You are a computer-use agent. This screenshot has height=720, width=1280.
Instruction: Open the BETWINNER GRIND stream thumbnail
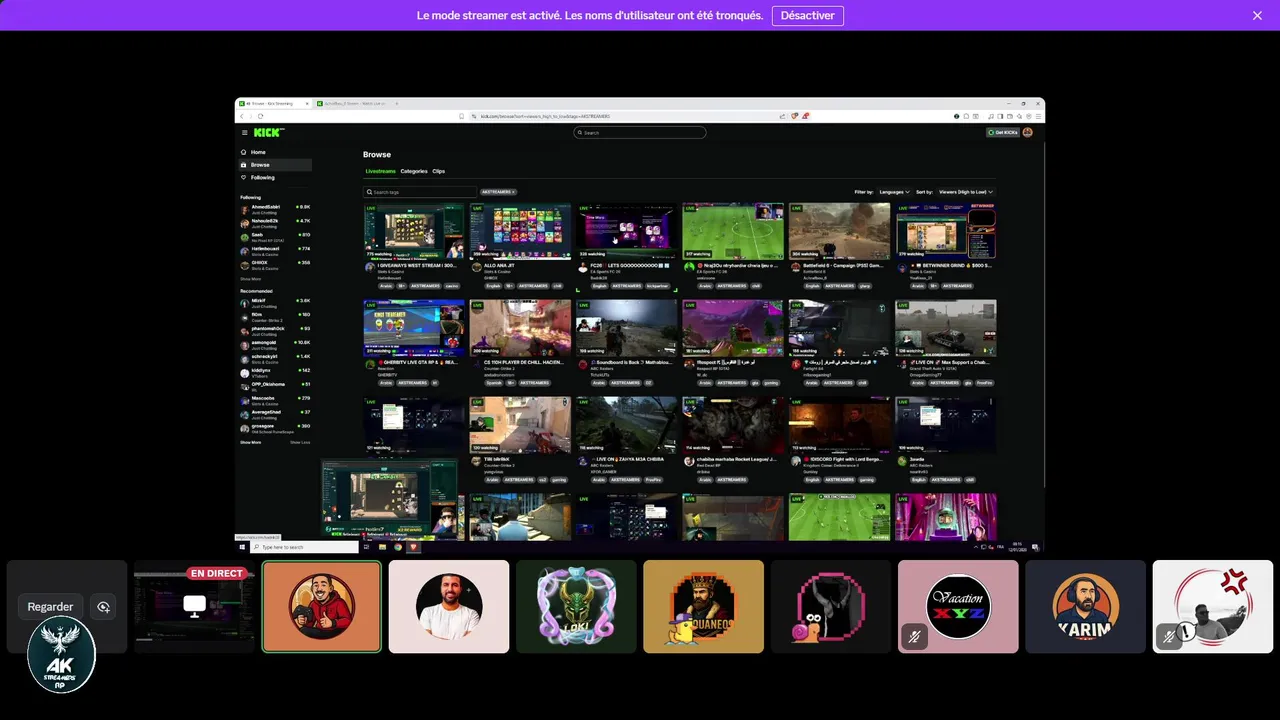pyautogui.click(x=946, y=231)
